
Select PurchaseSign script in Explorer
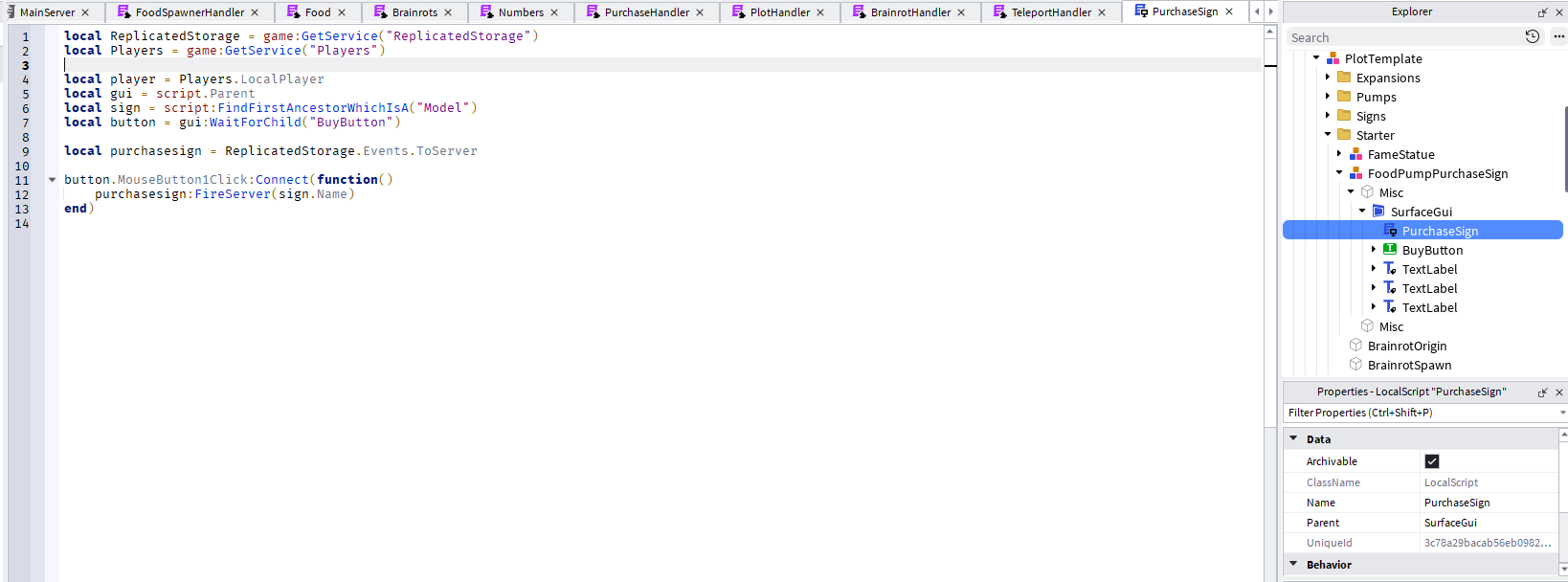pos(1422,231)
